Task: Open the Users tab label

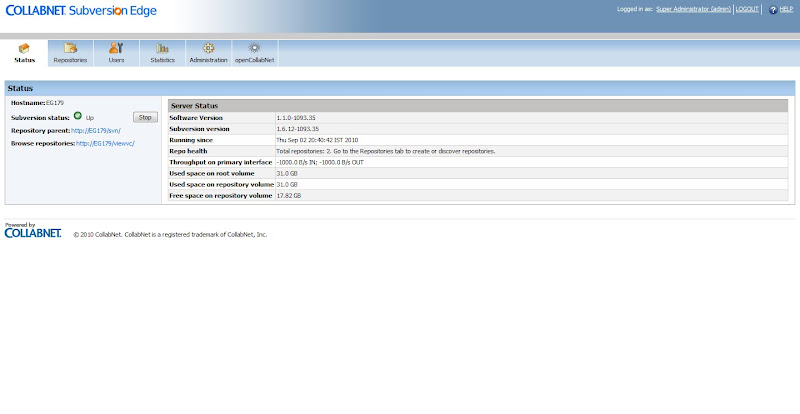Action: [x=116, y=60]
